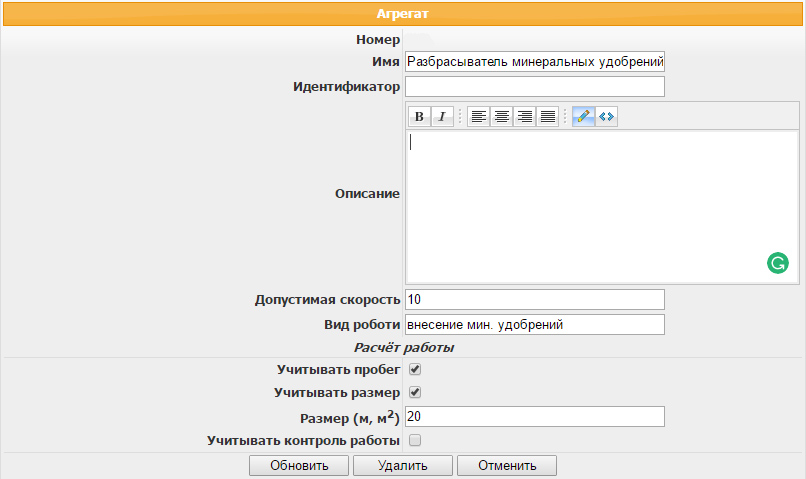The image size is (806, 479).
Task: Enable Учитывать контроль работы checkbox
Action: coord(415,440)
